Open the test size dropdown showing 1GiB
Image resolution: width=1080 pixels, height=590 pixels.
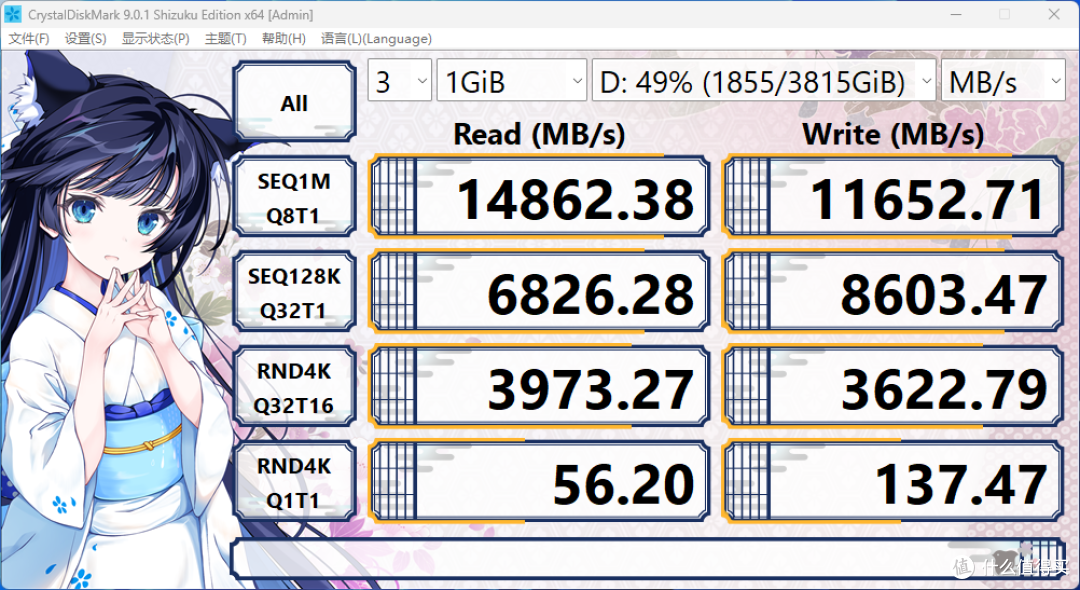[x=512, y=81]
